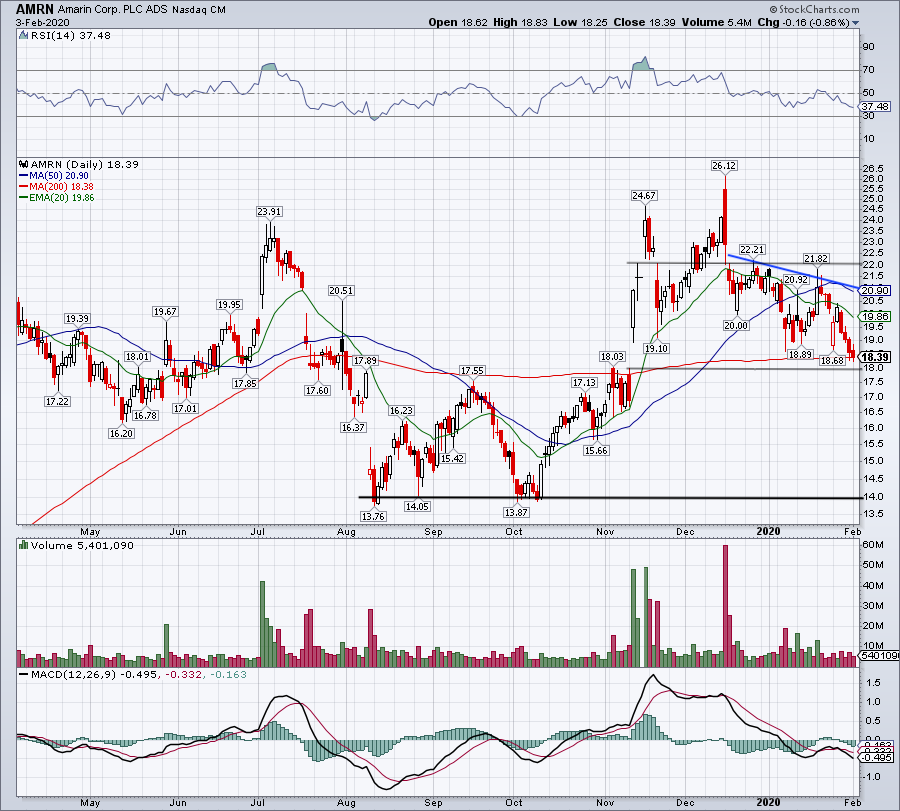Click the Open 18.62 header value
The height and width of the screenshot is (811, 900).
click(x=458, y=22)
